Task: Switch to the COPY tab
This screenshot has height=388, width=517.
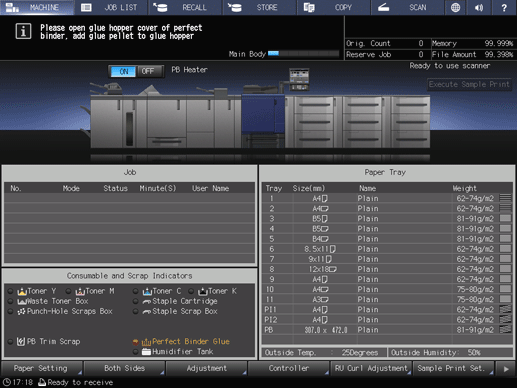Action: pyautogui.click(x=334, y=7)
